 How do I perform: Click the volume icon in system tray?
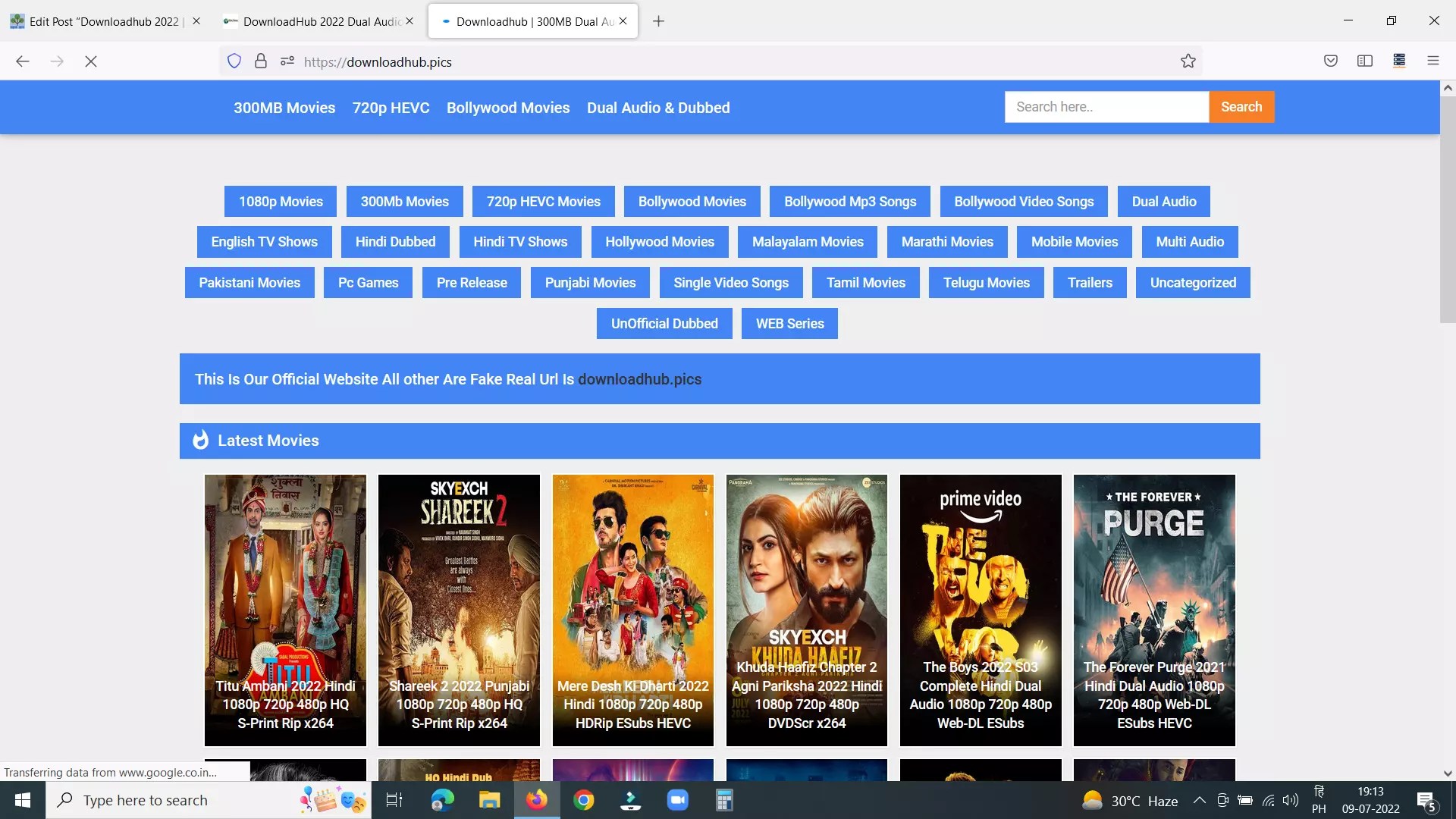pyautogui.click(x=1291, y=800)
